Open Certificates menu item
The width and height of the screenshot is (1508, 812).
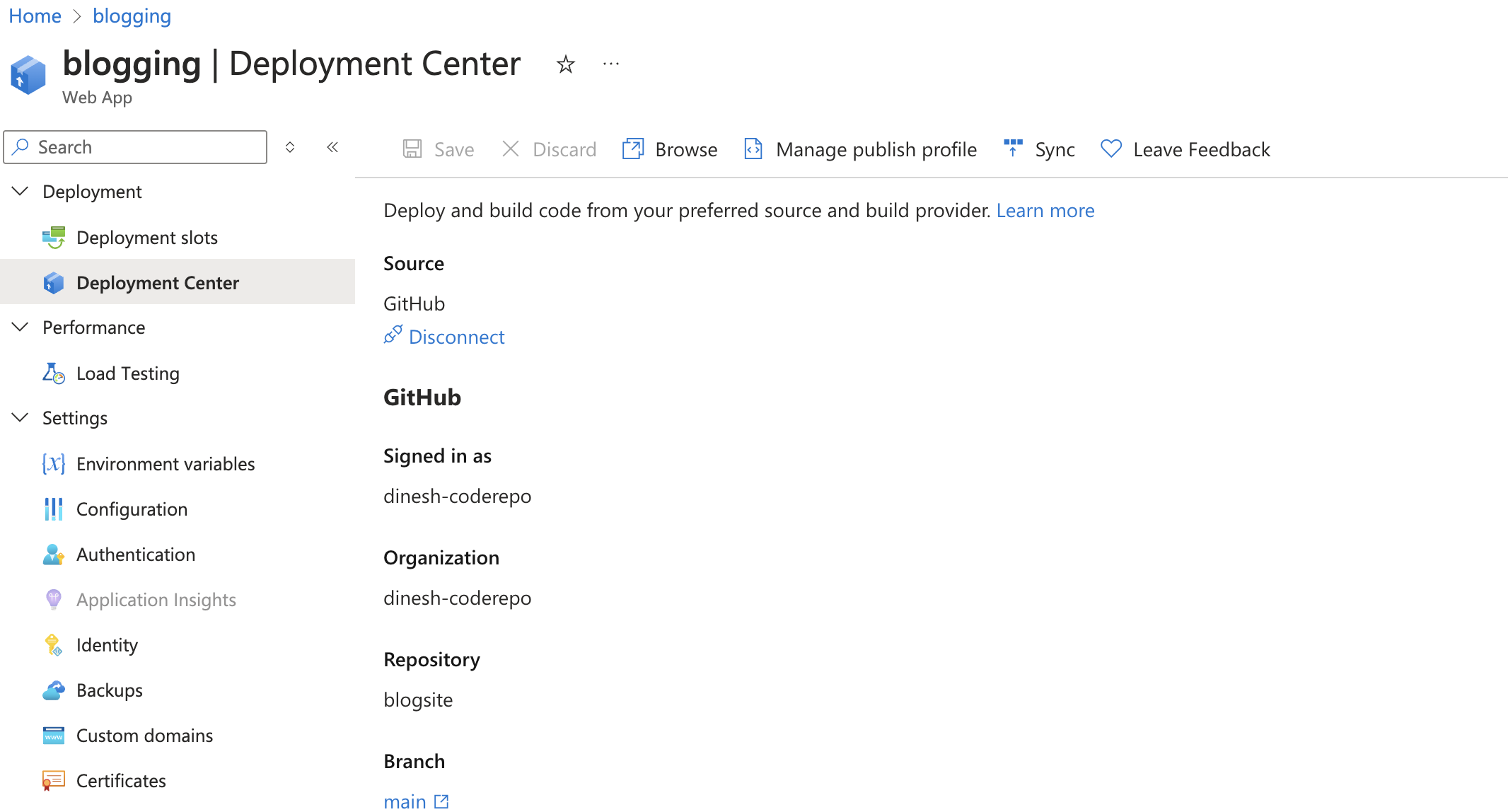[x=178, y=780]
